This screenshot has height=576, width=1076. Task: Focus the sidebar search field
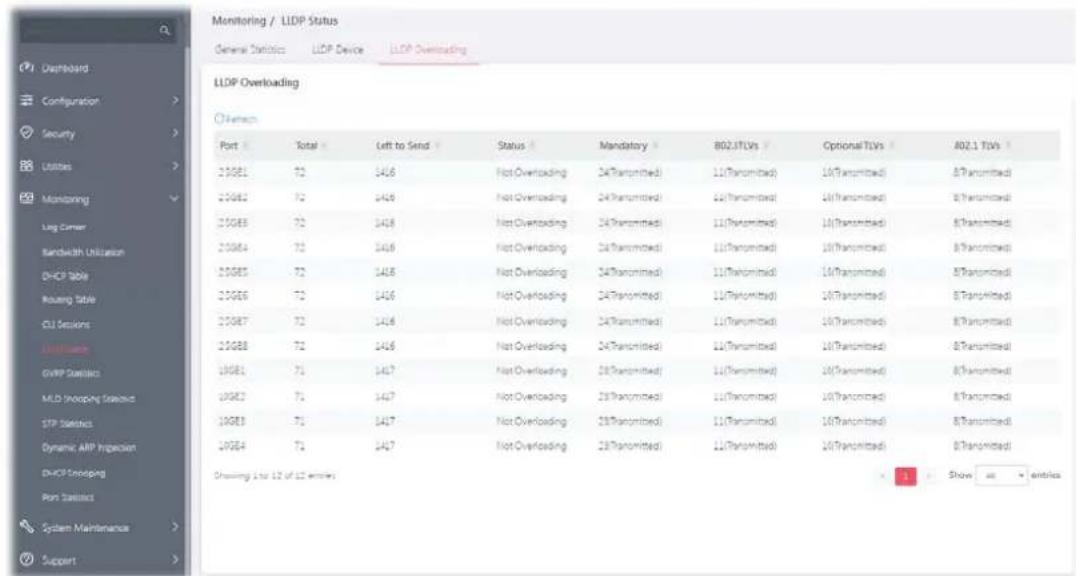coord(97,31)
